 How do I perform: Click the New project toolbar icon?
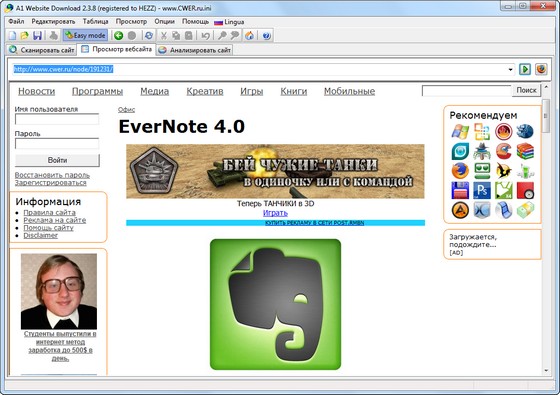click(x=12, y=35)
